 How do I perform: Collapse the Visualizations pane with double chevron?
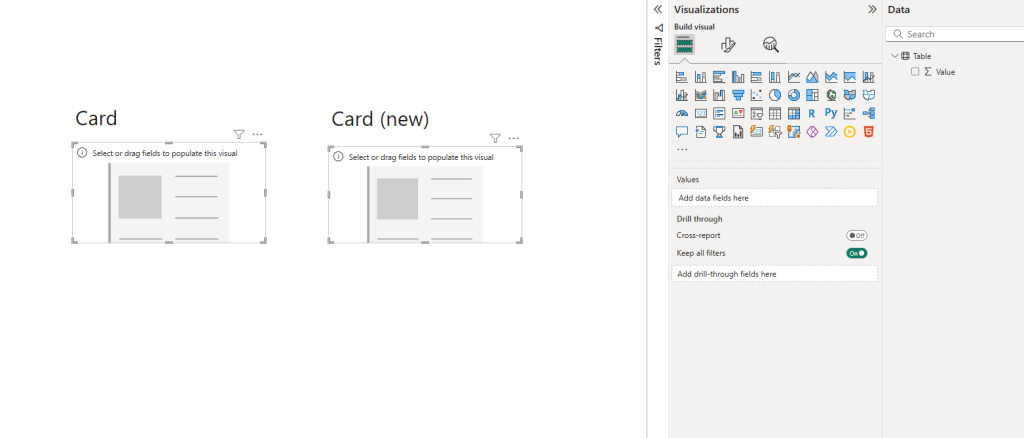point(872,8)
